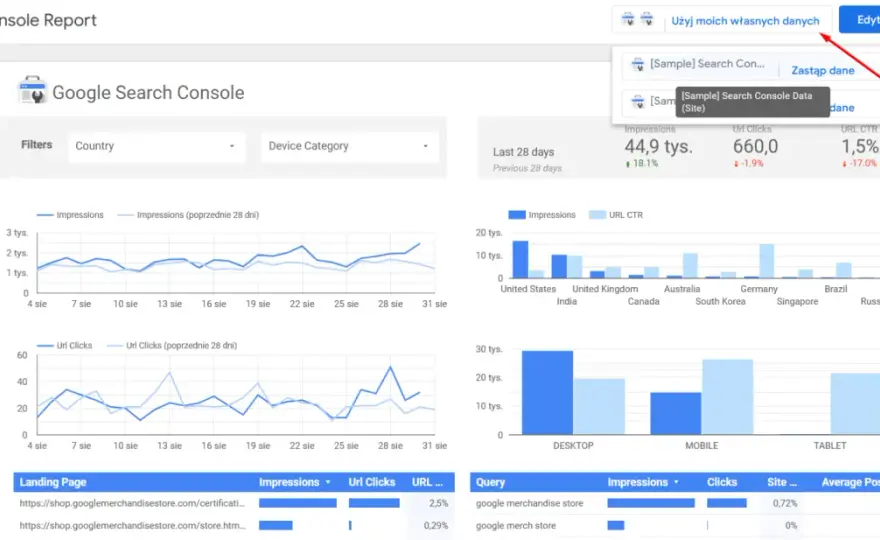Click the certificati... landing page URL row
This screenshot has width=880, height=540.
(132, 504)
